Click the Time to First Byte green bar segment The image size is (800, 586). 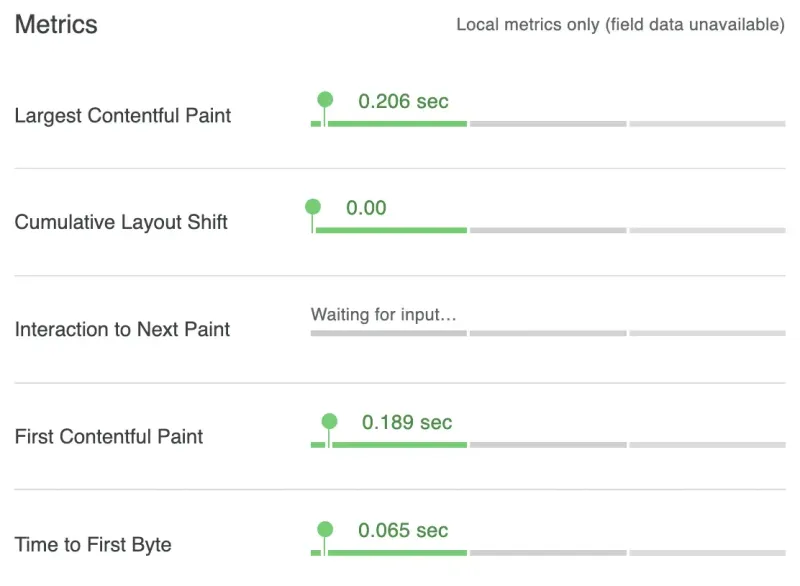[x=396, y=552]
